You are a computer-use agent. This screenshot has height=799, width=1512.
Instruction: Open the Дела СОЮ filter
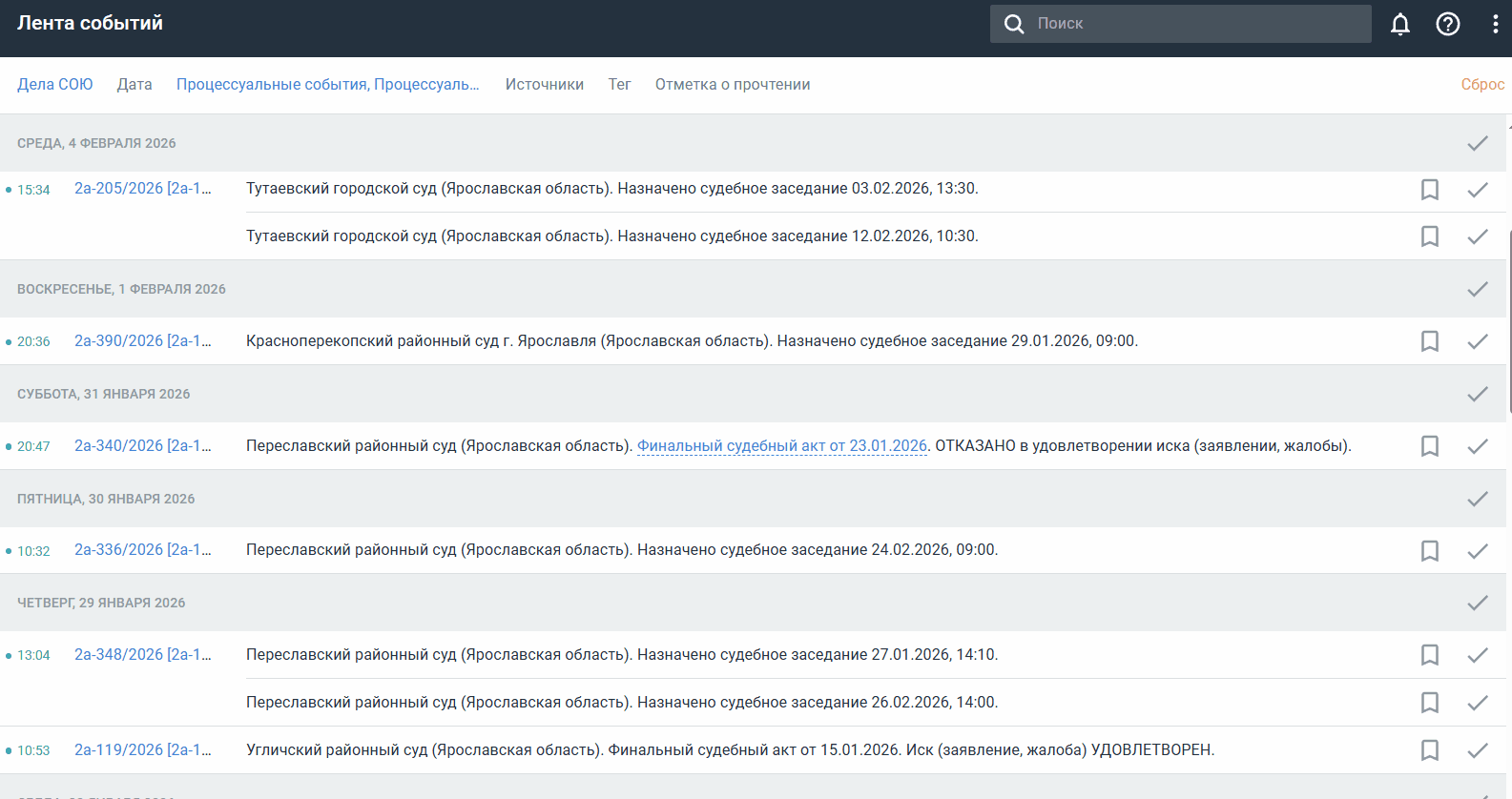[54, 85]
